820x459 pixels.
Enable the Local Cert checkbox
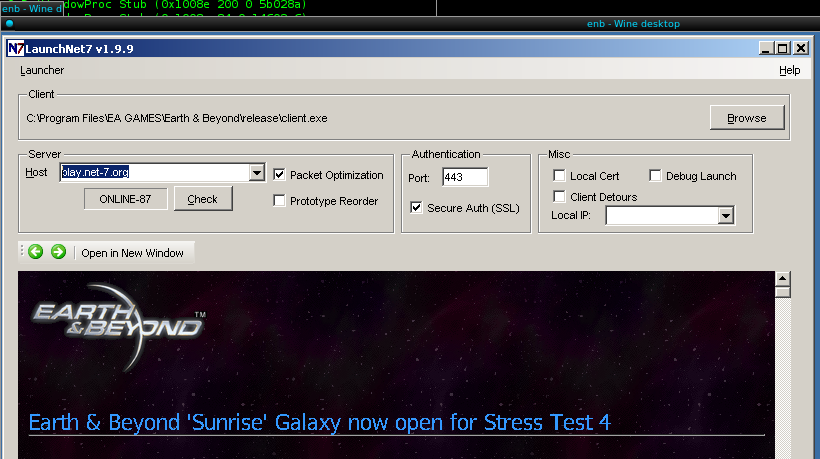(559, 176)
